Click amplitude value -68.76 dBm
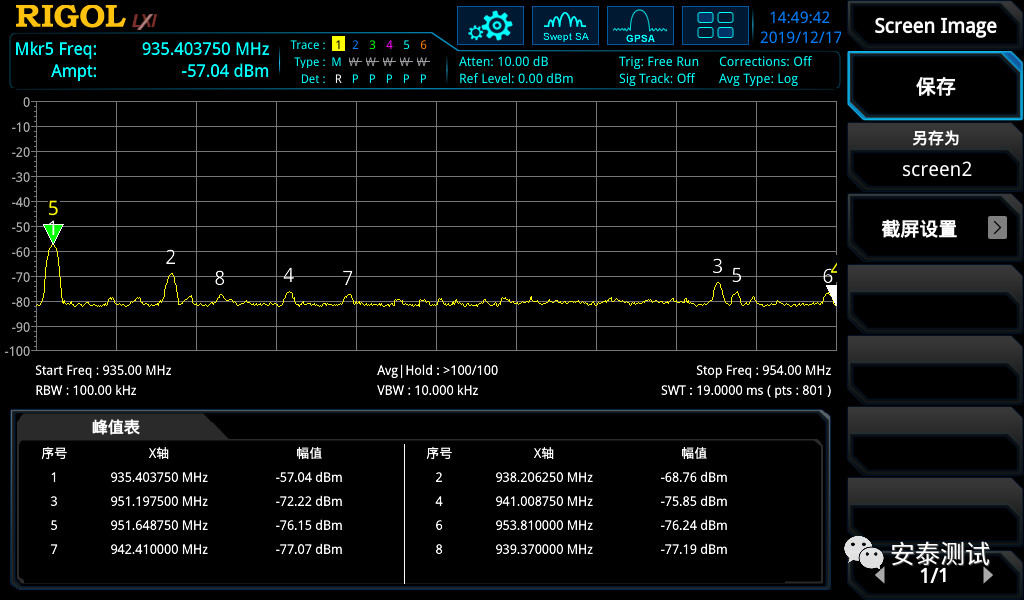The width and height of the screenshot is (1024, 600). point(694,477)
